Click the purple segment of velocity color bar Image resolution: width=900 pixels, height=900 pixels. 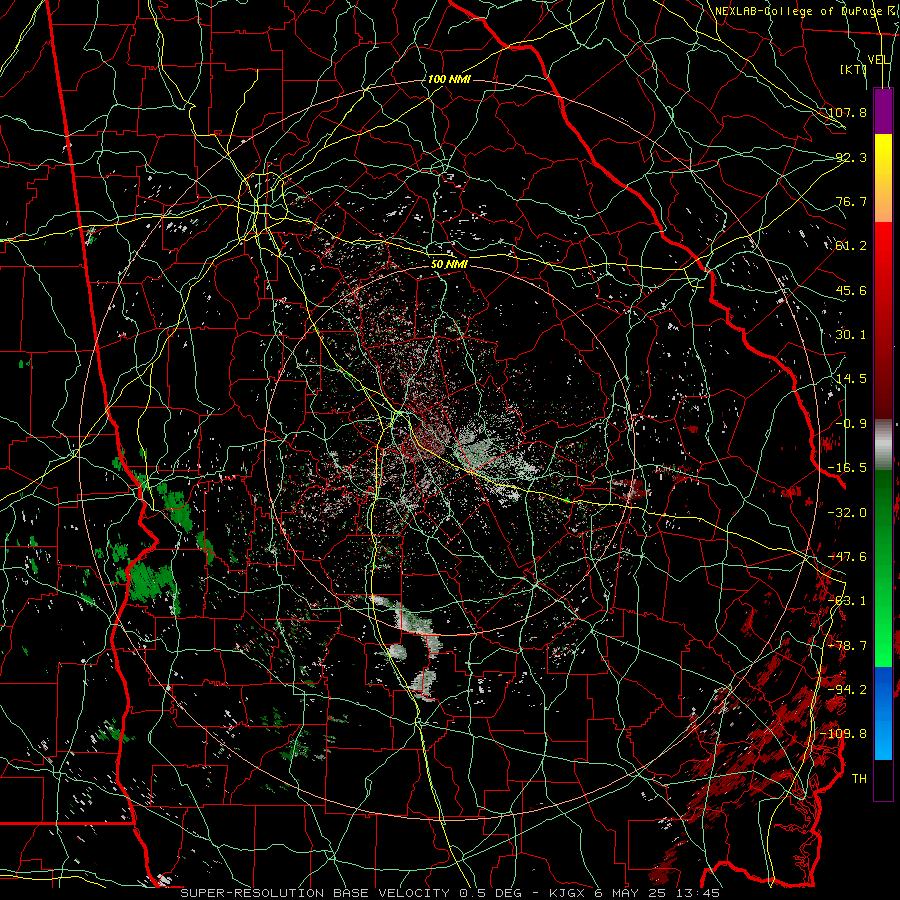click(x=883, y=111)
